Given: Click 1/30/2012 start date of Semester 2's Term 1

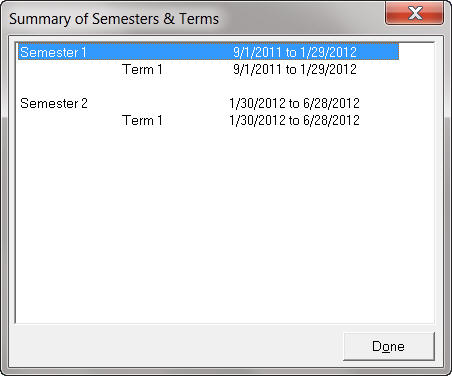Looking at the screenshot, I should 257,120.
